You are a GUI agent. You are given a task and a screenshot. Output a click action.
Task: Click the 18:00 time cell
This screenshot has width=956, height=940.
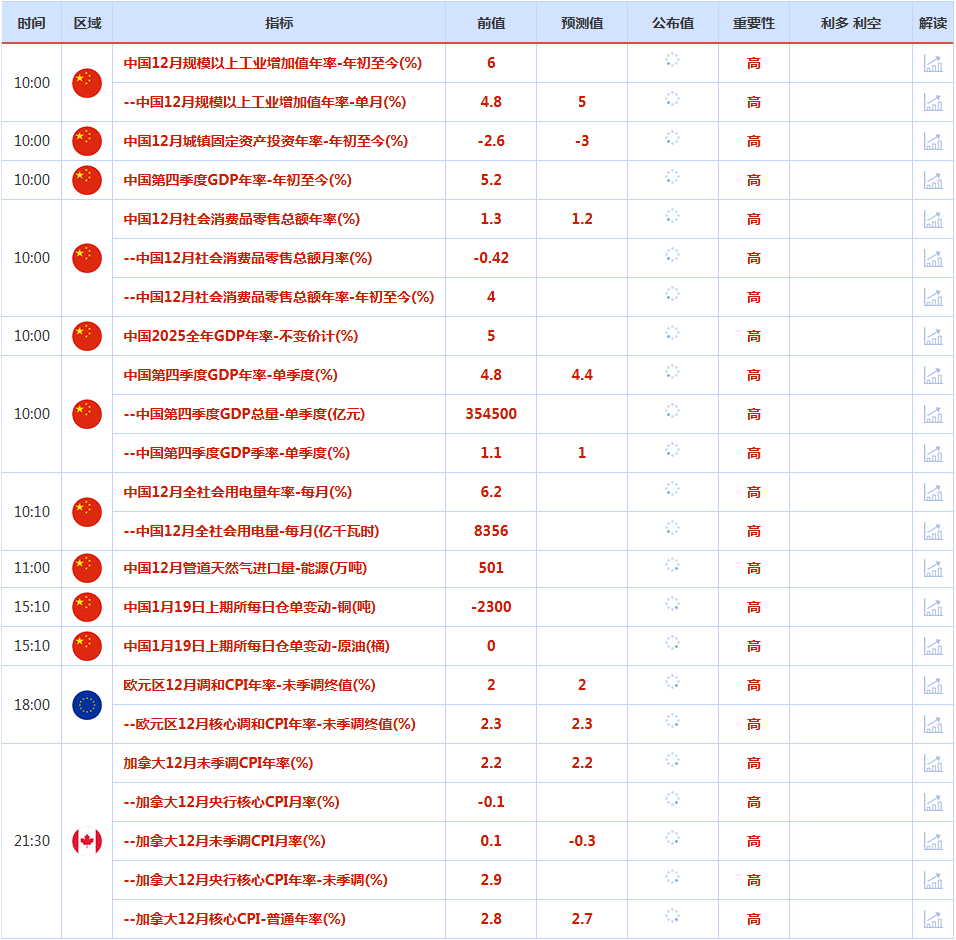coord(32,705)
